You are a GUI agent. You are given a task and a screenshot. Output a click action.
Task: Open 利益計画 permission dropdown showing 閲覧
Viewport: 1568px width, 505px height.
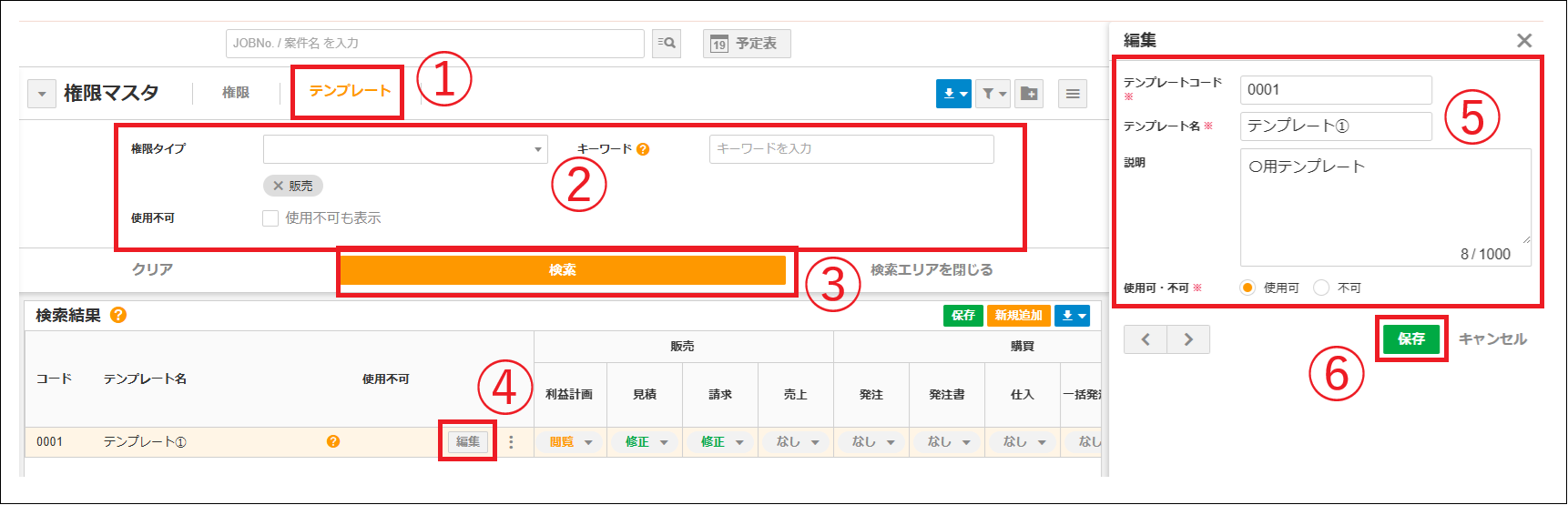[570, 442]
